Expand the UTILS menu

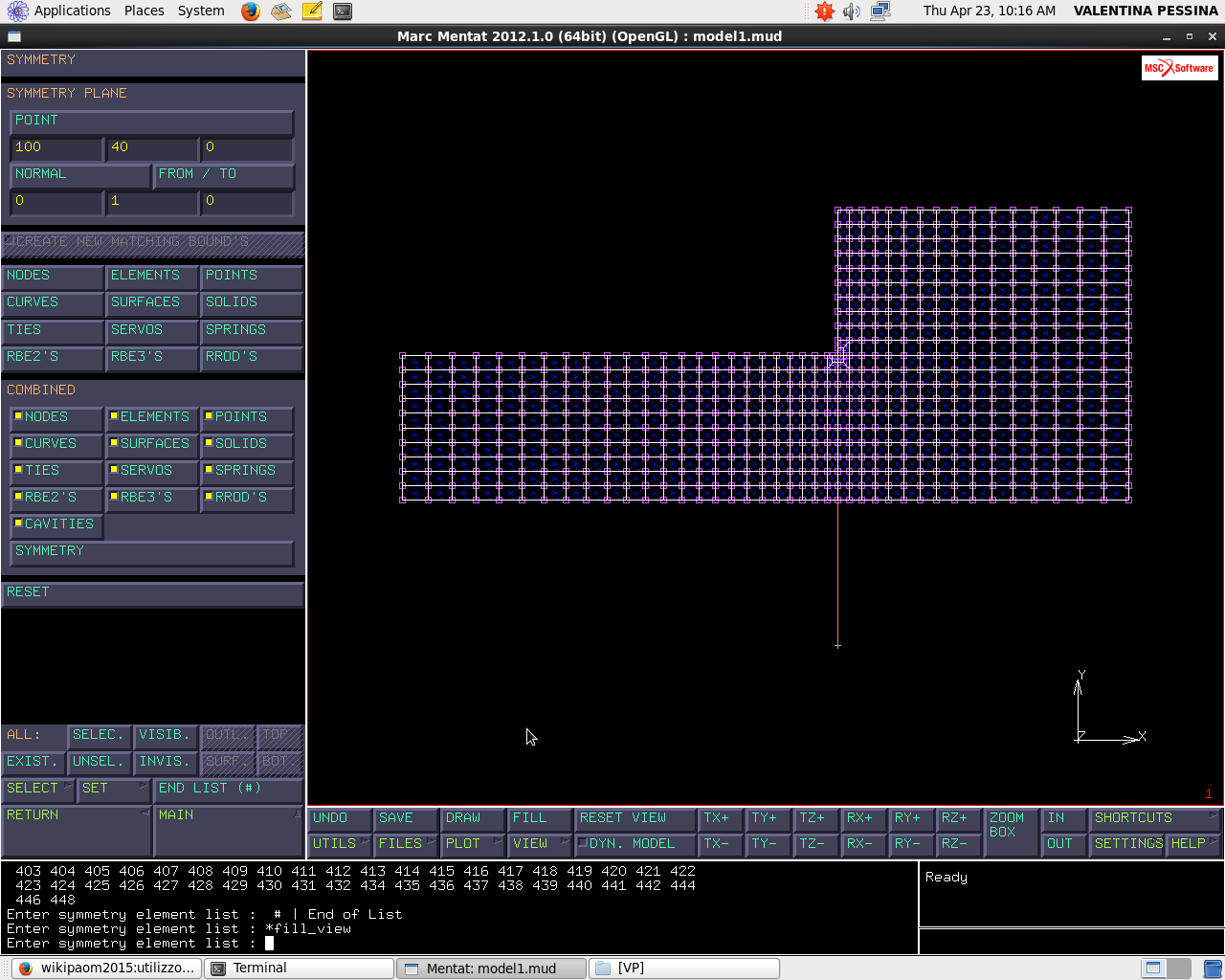(x=340, y=844)
